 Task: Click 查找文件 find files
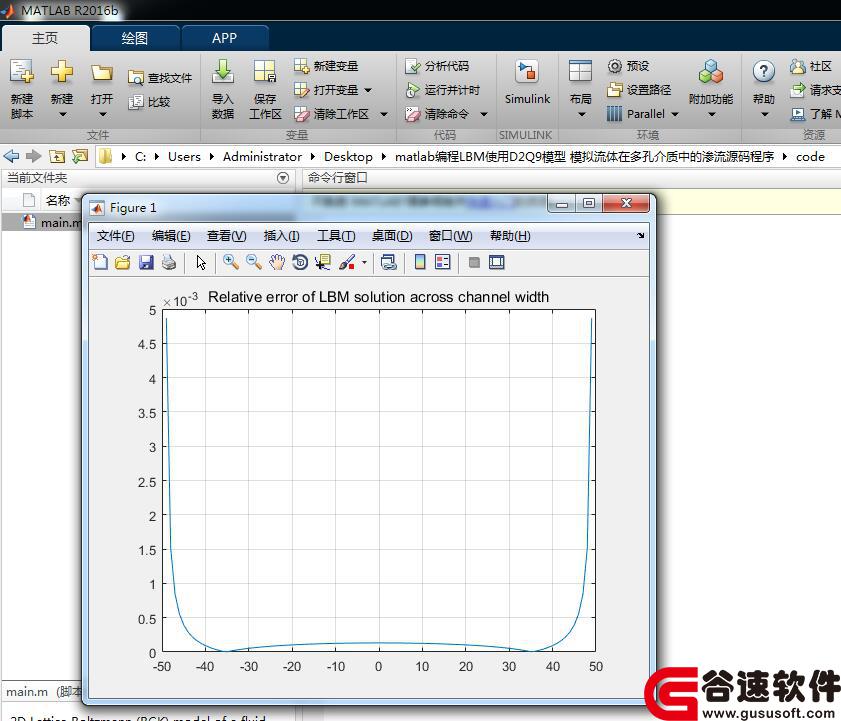click(x=160, y=78)
